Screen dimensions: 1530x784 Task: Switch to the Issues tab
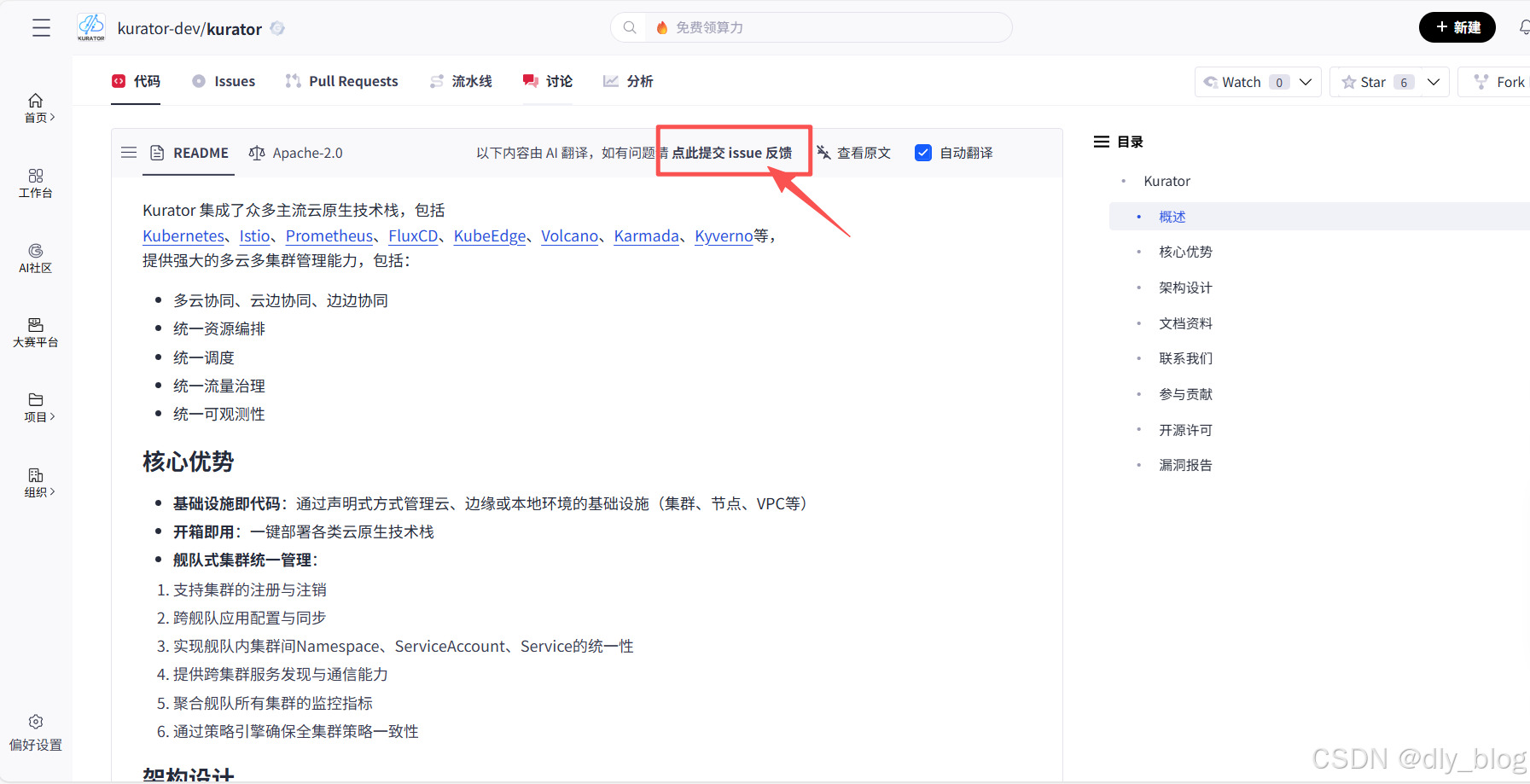pyautogui.click(x=224, y=81)
